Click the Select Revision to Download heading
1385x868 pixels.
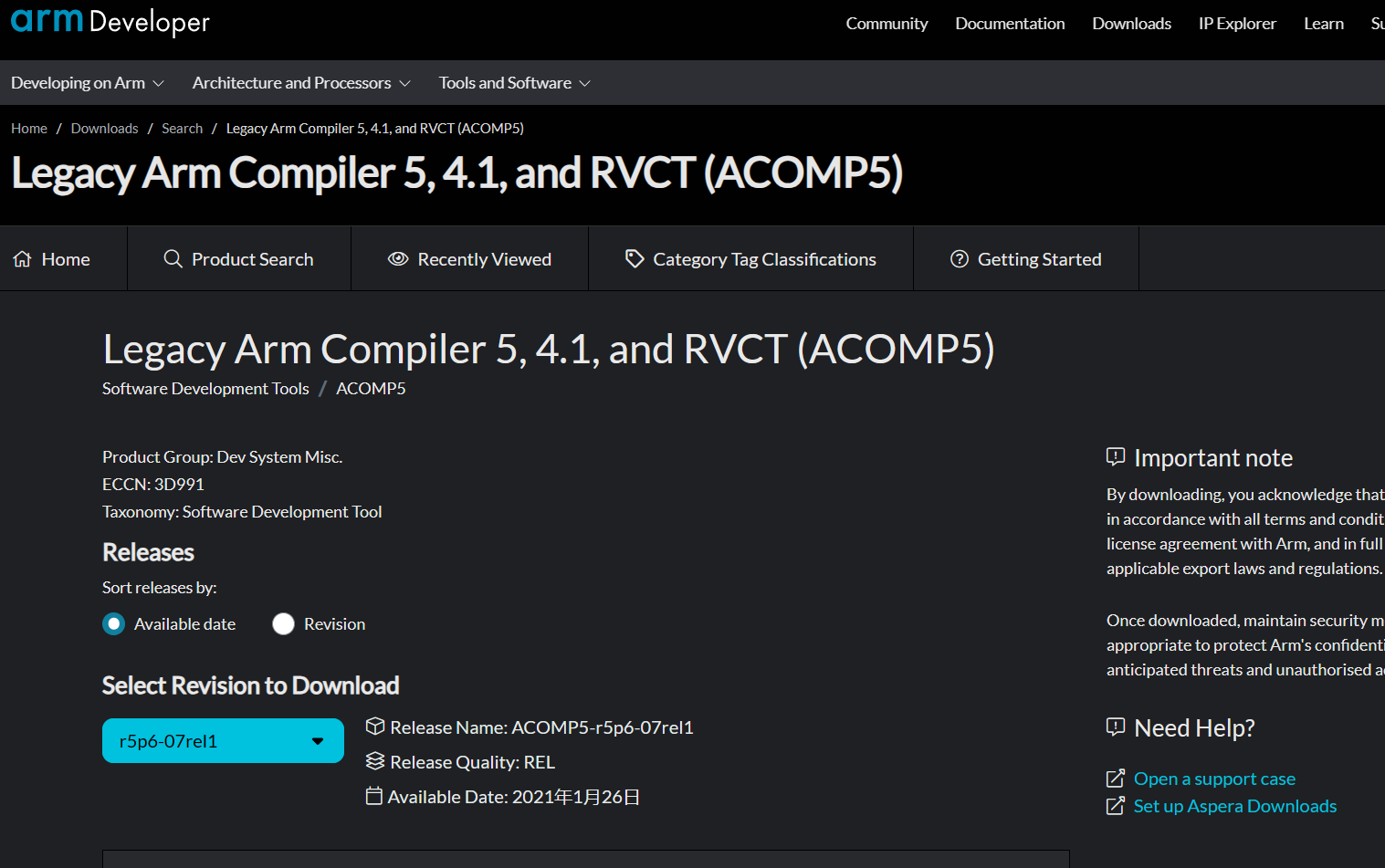point(251,685)
